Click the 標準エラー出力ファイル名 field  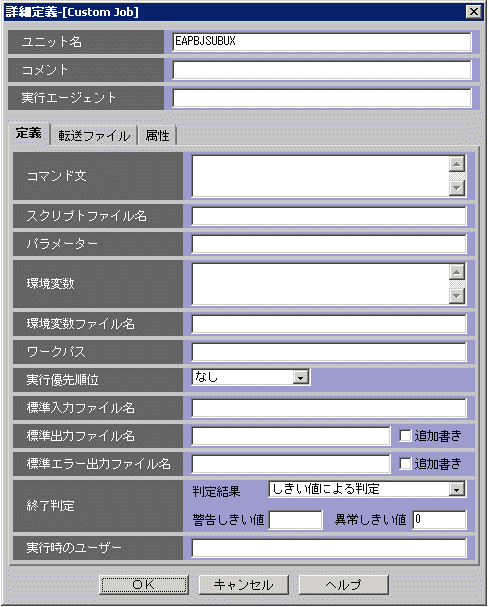point(291,464)
